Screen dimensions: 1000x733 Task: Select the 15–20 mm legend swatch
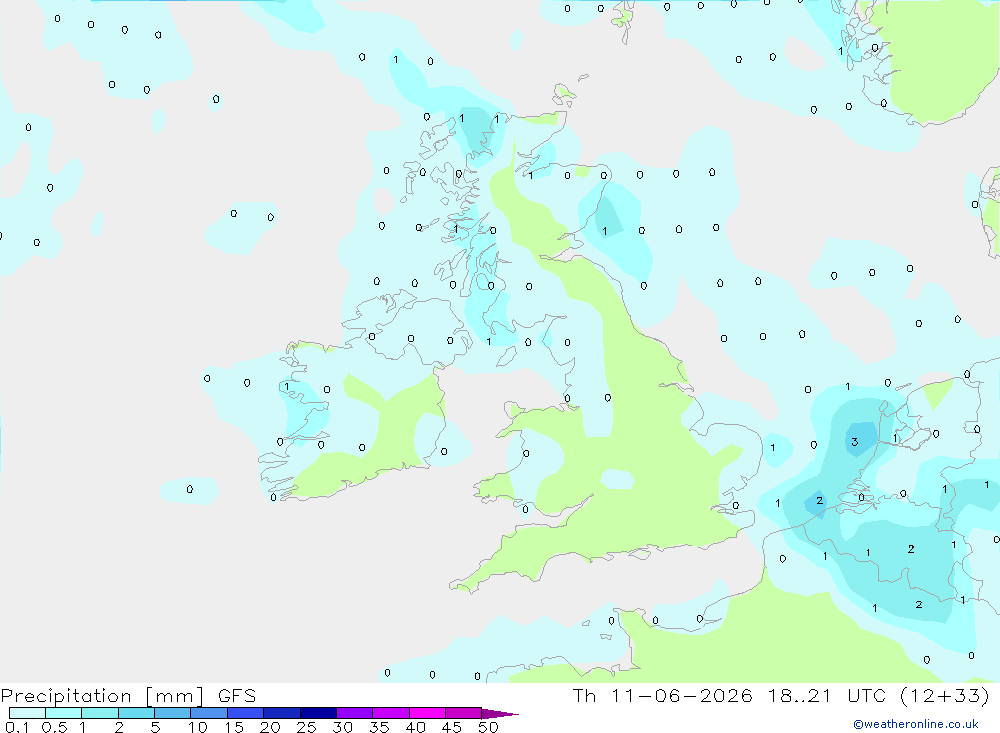tap(245, 713)
